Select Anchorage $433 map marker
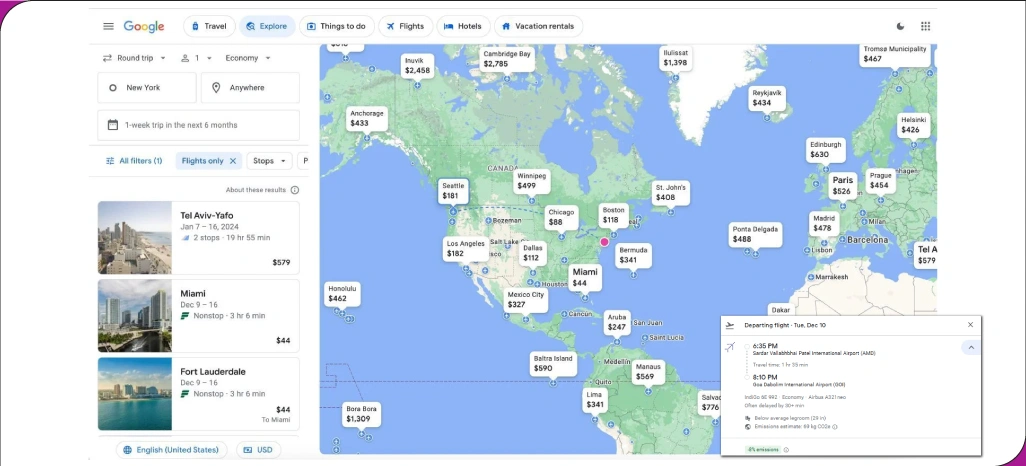This screenshot has height=466, width=1026. (366, 118)
